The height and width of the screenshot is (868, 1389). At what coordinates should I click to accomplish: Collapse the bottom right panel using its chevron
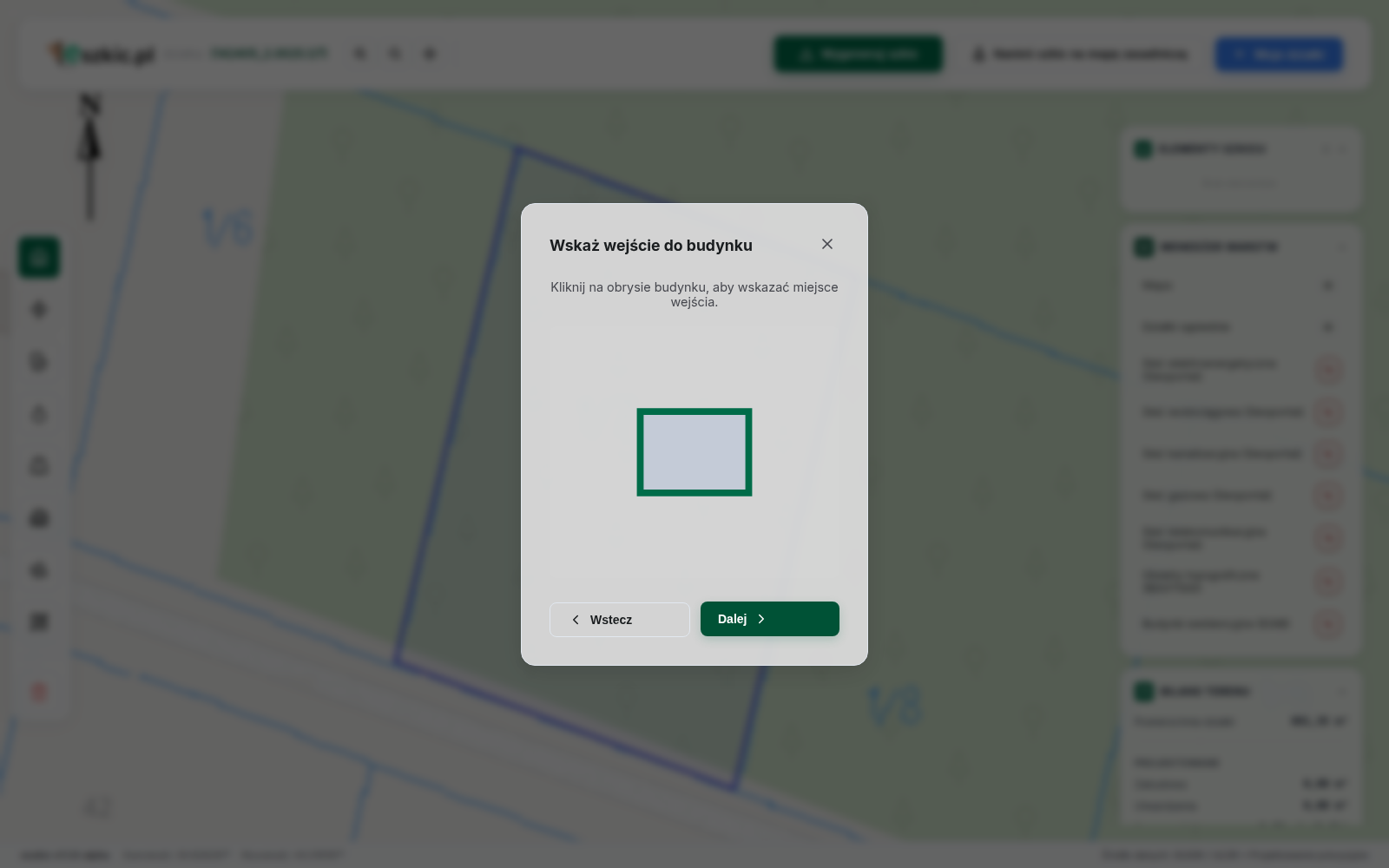(x=1342, y=692)
